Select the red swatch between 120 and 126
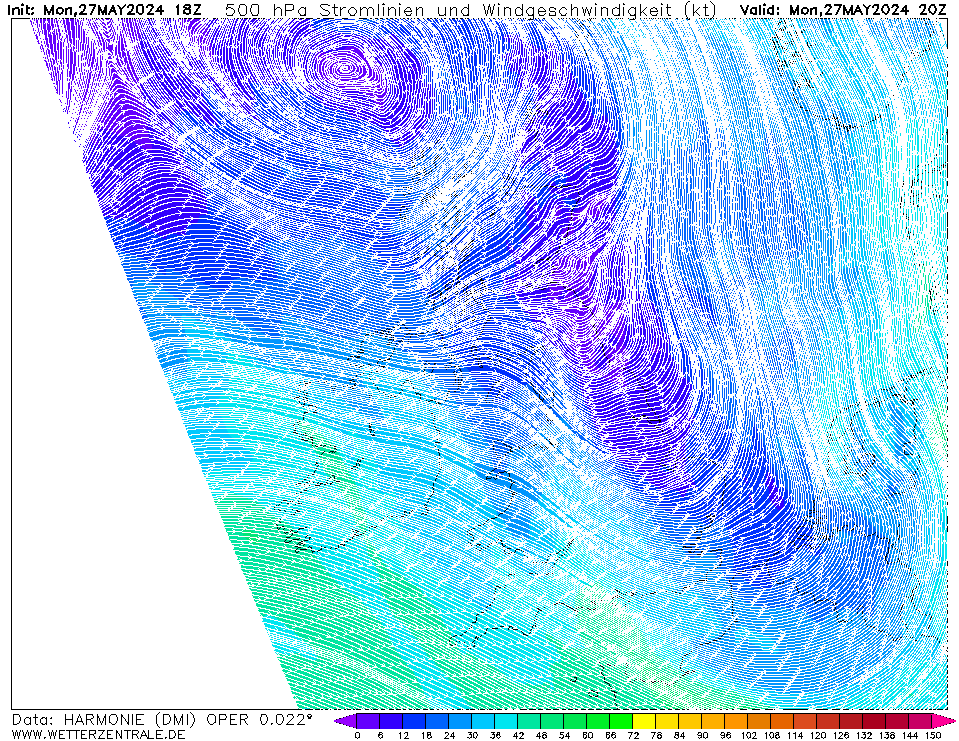This screenshot has width=959, height=741. 829,721
